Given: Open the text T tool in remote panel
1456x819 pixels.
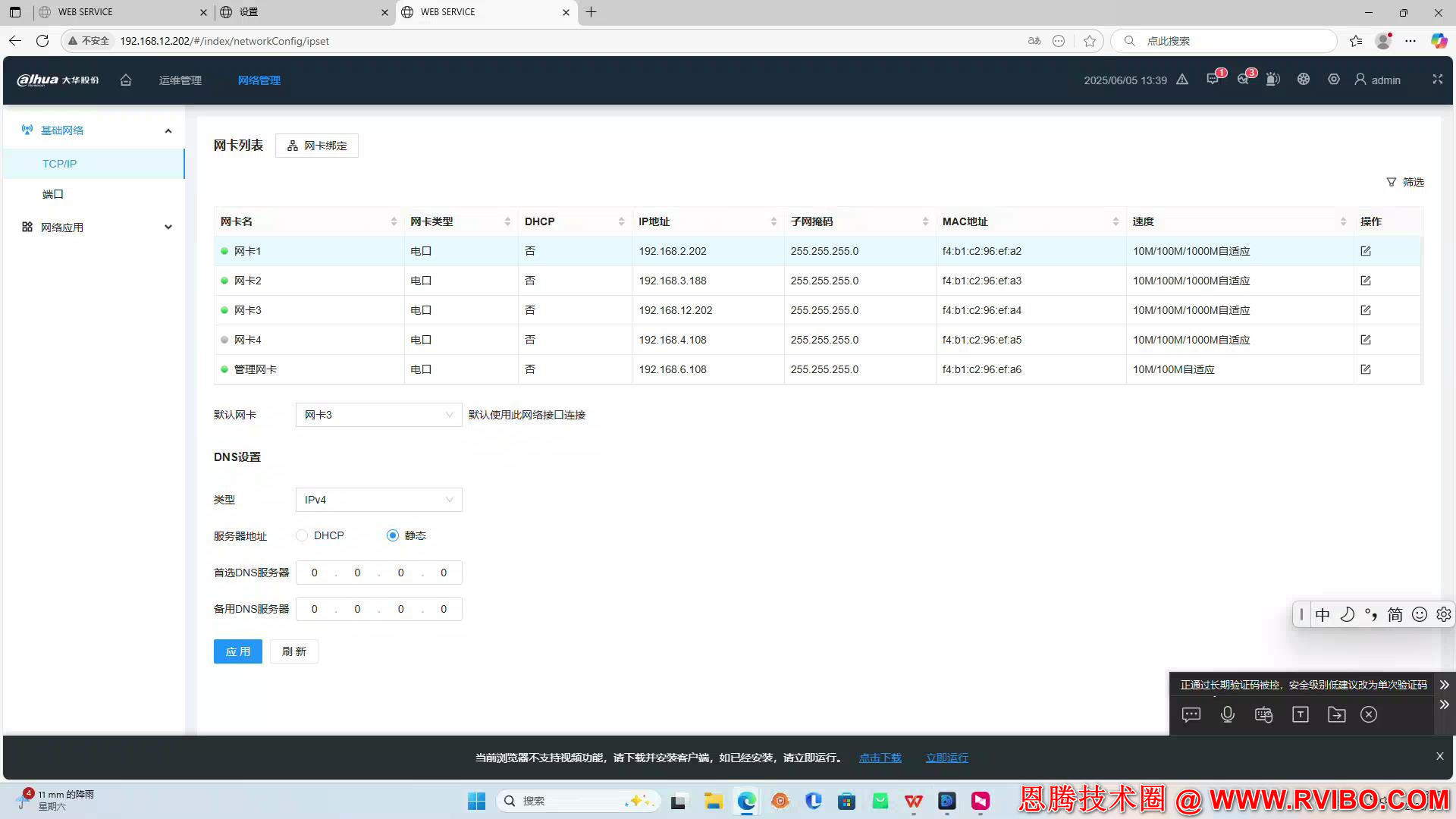Looking at the screenshot, I should click(x=1301, y=714).
